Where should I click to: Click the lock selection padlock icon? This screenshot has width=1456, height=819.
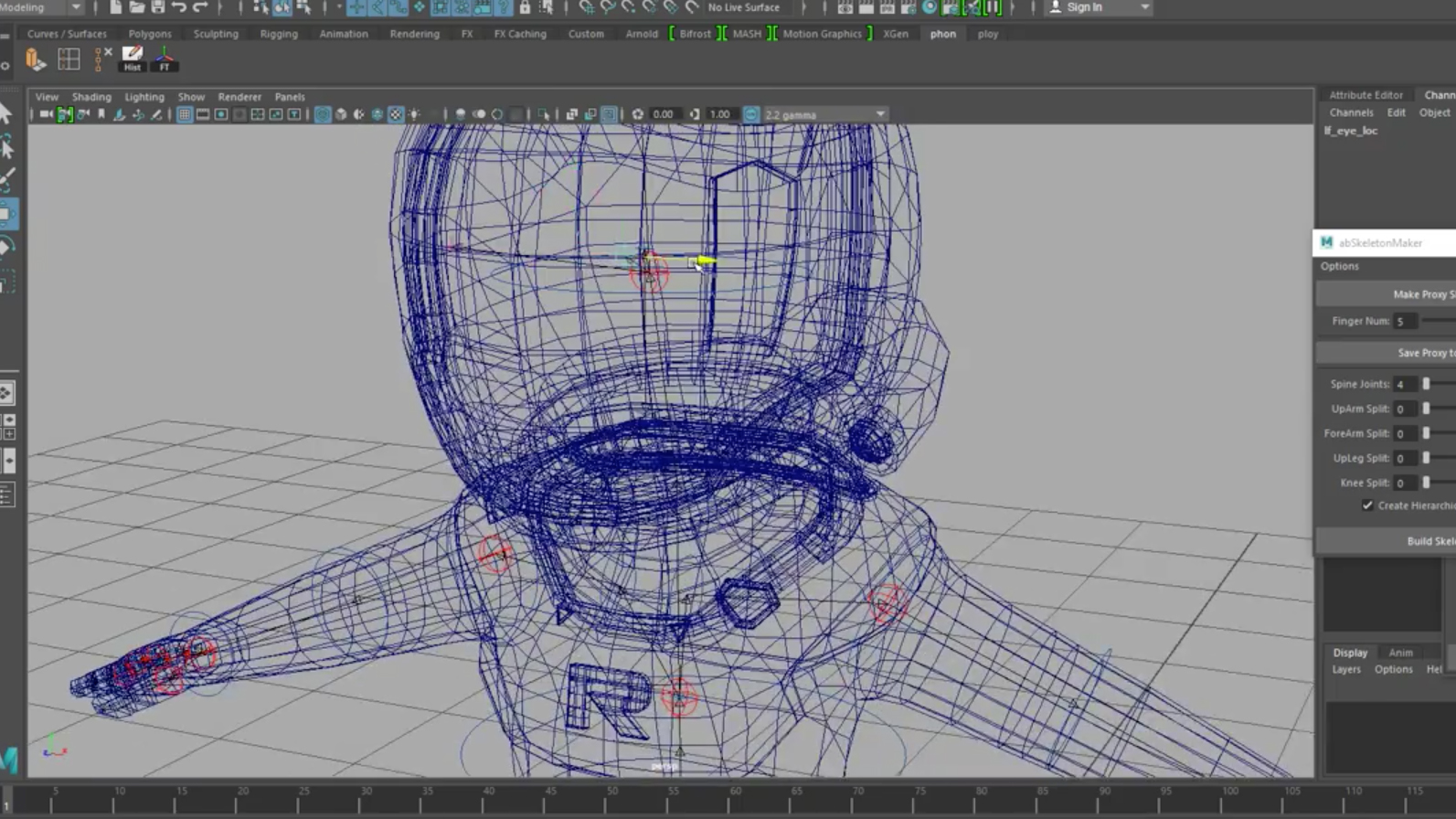[x=525, y=7]
